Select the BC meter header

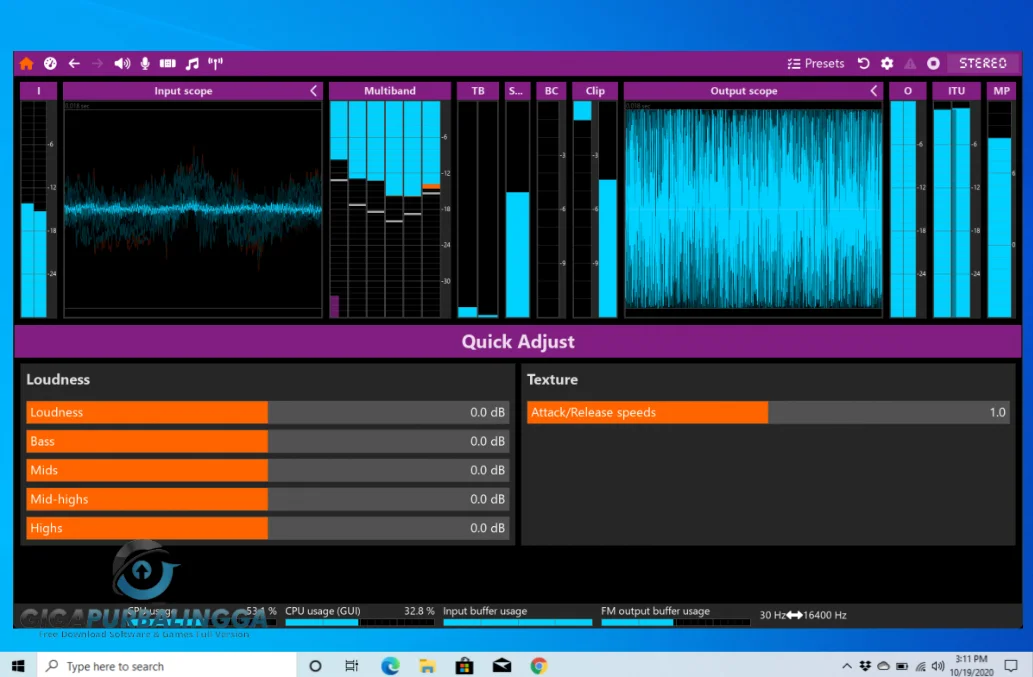pyautogui.click(x=551, y=91)
